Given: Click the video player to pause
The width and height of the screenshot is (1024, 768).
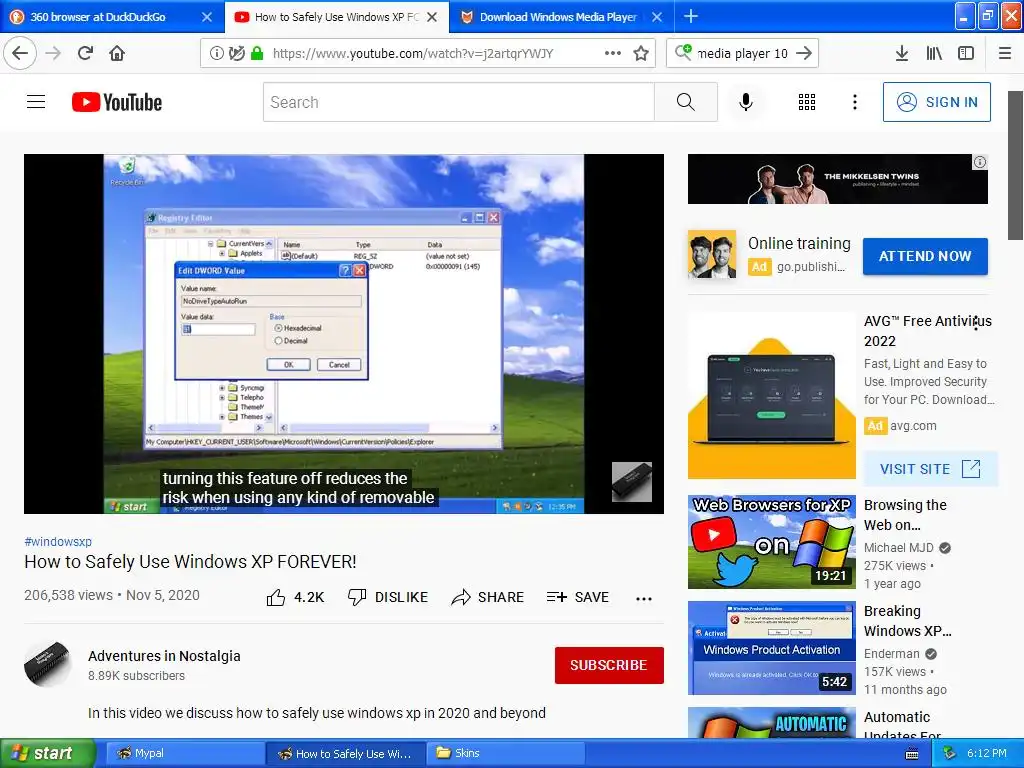Looking at the screenshot, I should [x=344, y=333].
